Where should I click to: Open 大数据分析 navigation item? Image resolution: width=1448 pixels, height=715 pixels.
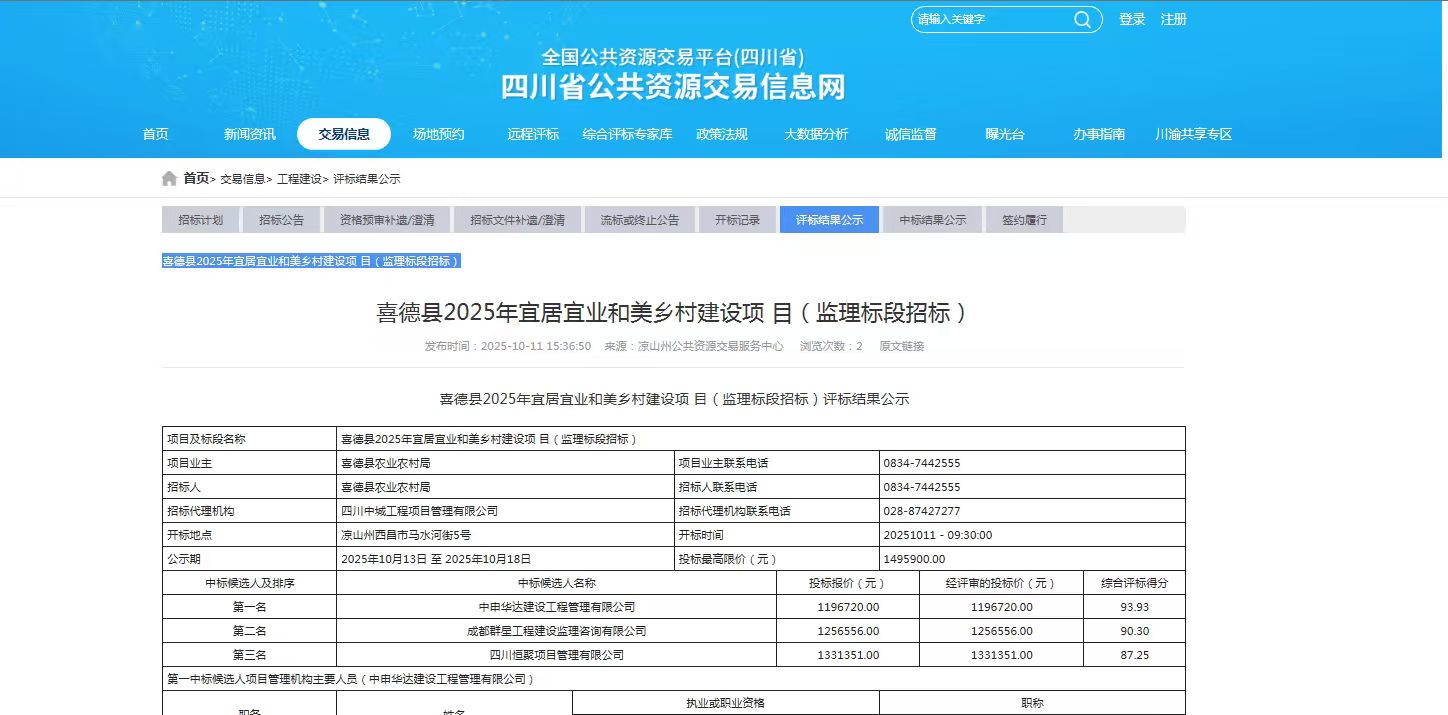(816, 134)
